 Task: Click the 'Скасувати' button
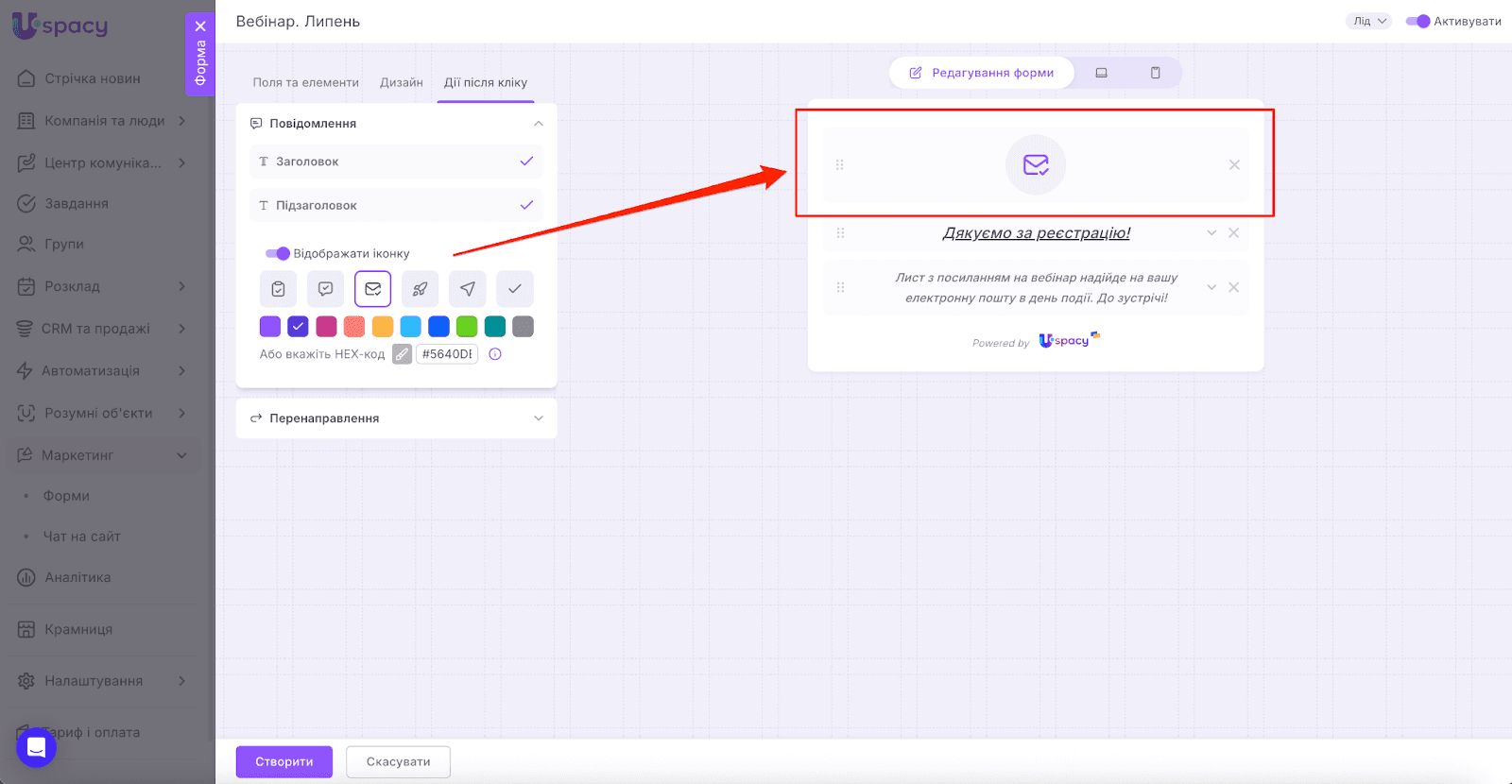pyautogui.click(x=398, y=762)
